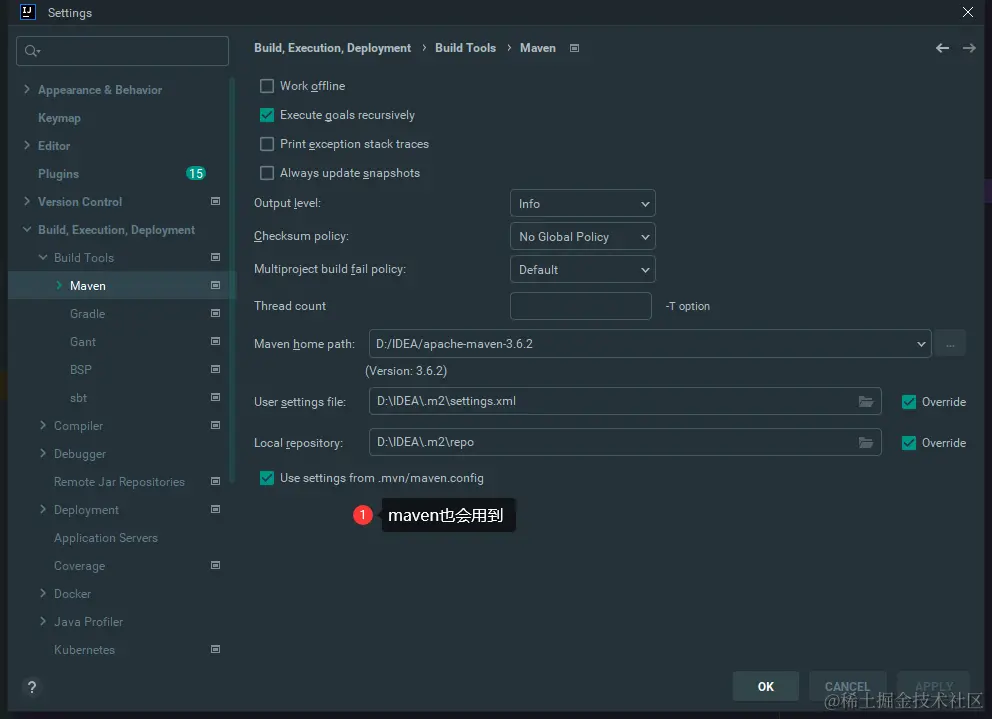
Task: Open the Output level dropdown
Action: [x=582, y=204]
